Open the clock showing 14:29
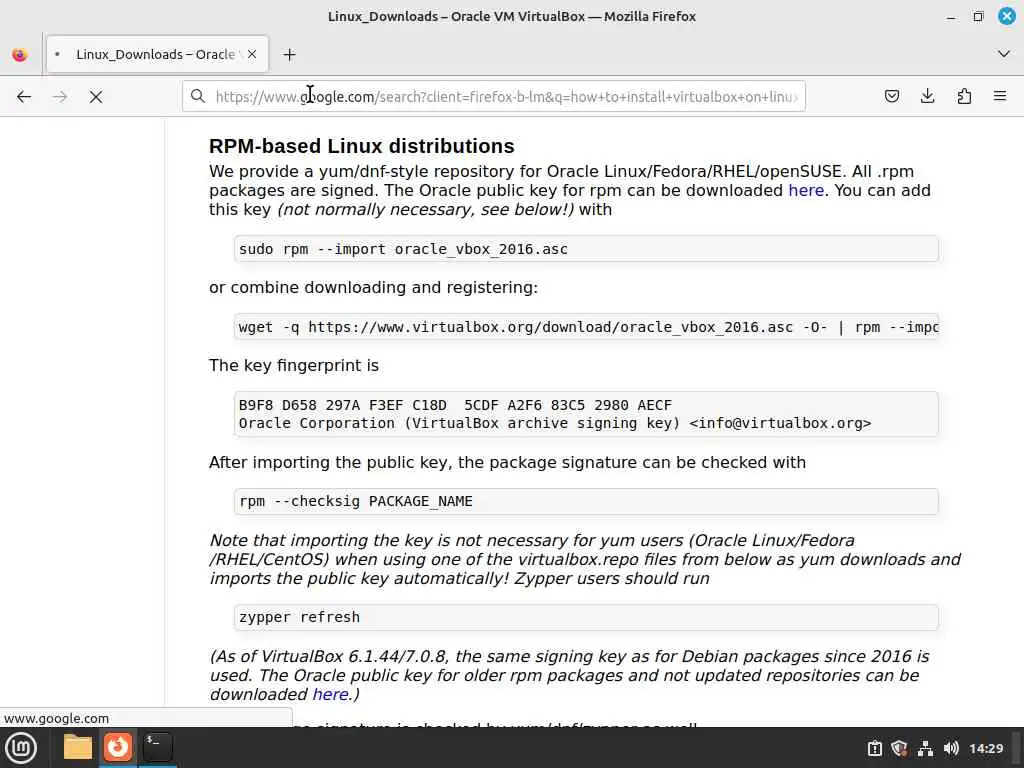Image resolution: width=1024 pixels, height=768 pixels. pos(986,748)
